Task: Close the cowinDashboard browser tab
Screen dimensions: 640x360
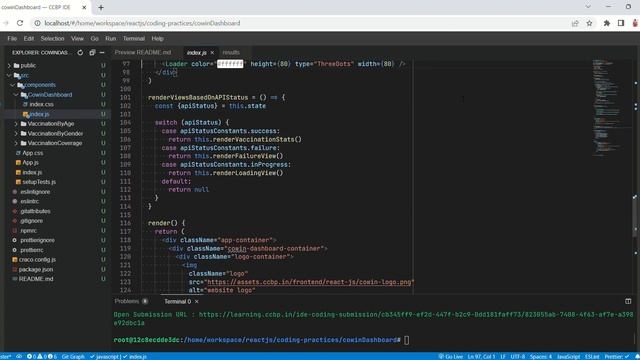Action: point(84,7)
